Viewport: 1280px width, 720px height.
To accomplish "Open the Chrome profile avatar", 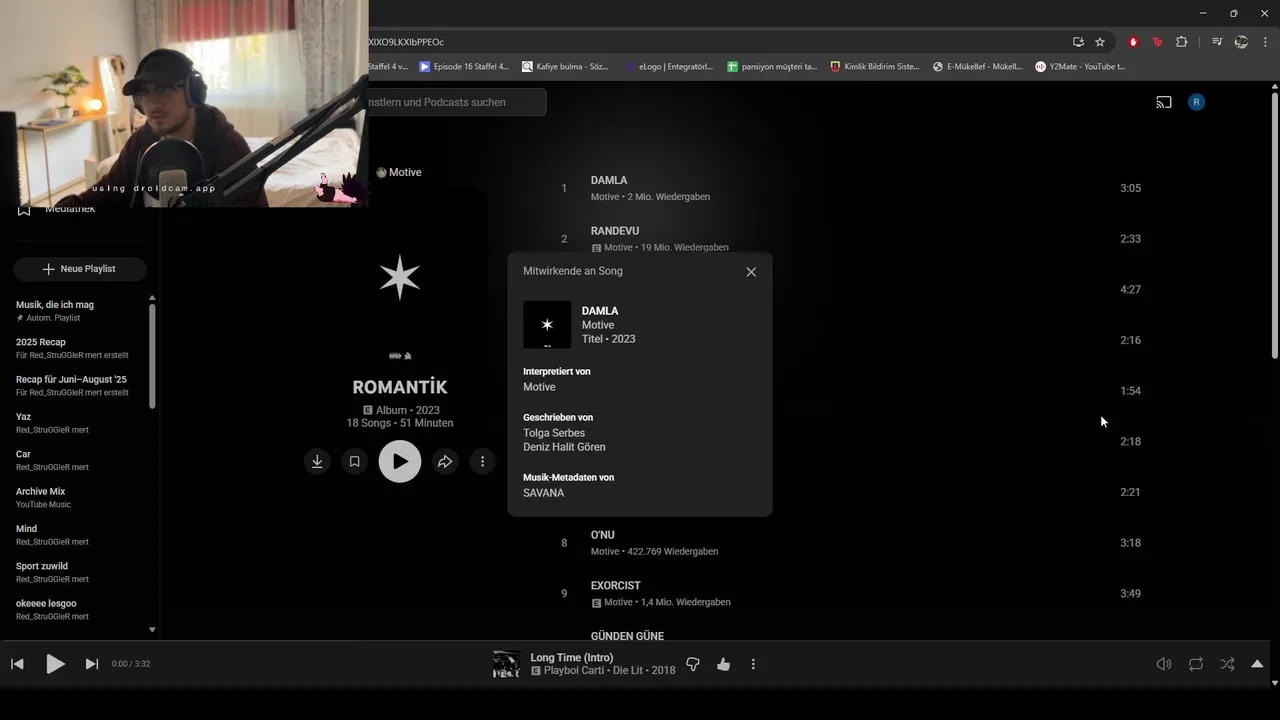I will [x=1241, y=42].
